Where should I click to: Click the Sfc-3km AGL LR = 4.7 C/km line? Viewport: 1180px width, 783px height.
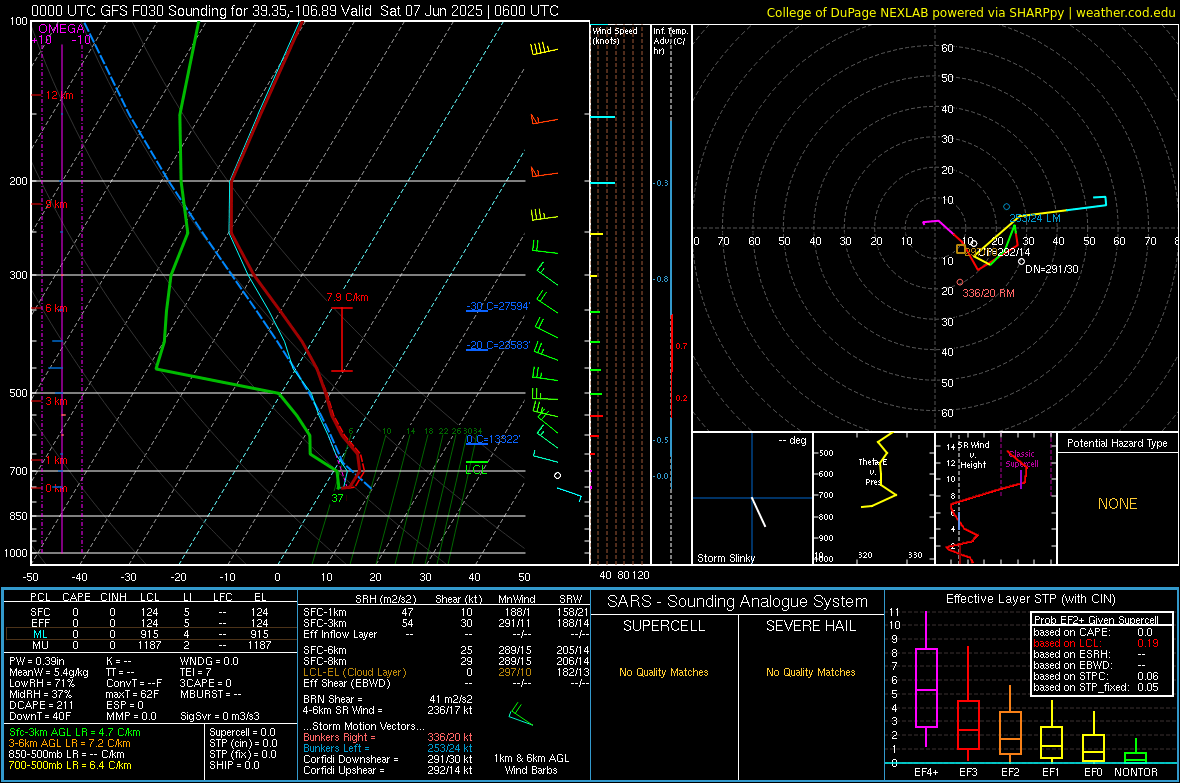(75, 732)
